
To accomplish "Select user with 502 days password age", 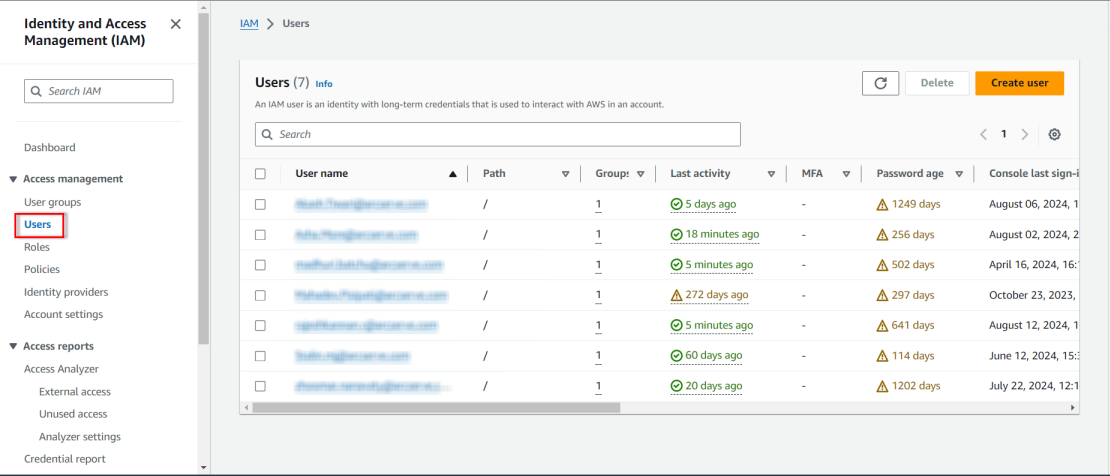I will click(x=260, y=265).
